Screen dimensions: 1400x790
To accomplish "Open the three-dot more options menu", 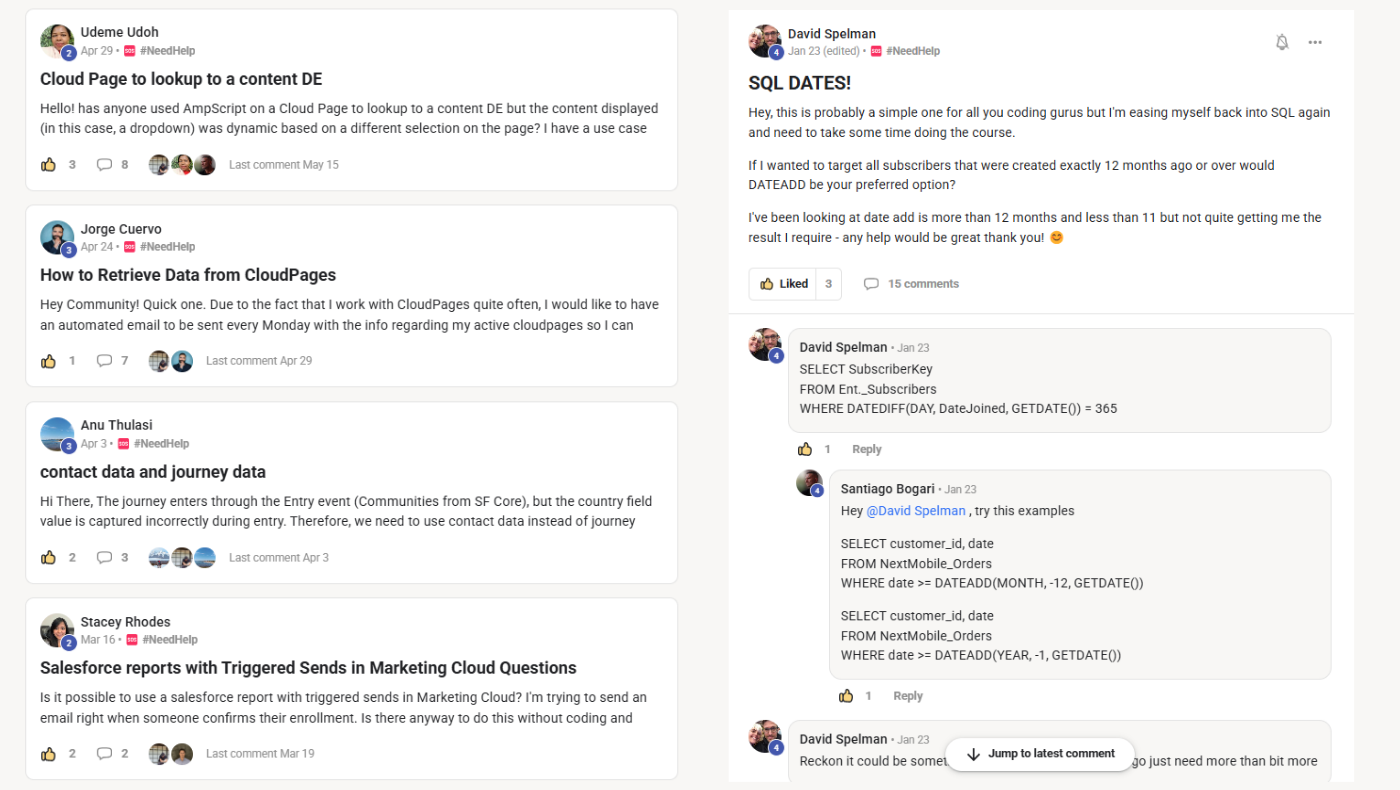I will [x=1315, y=42].
